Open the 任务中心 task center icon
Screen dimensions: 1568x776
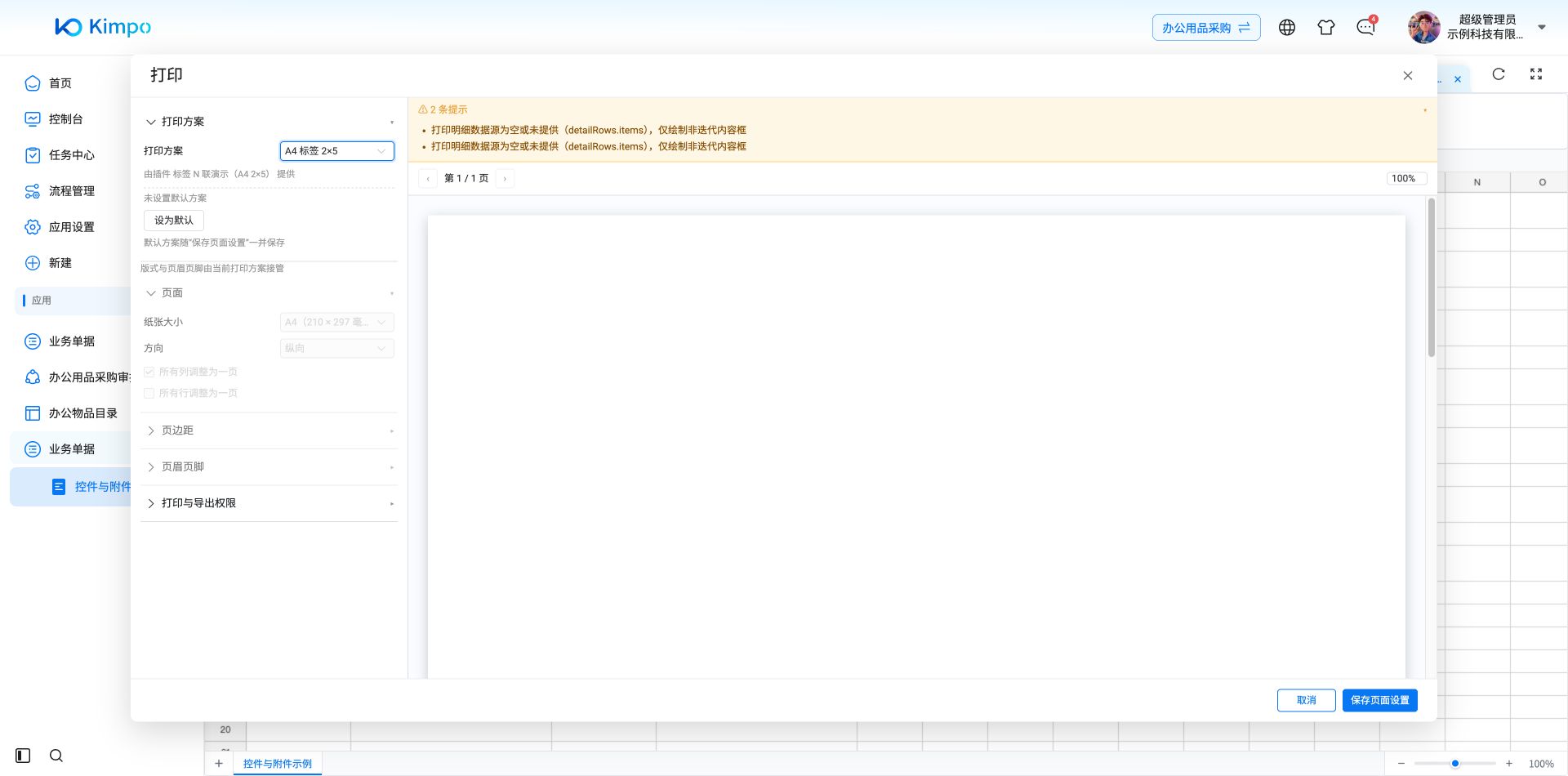point(33,155)
